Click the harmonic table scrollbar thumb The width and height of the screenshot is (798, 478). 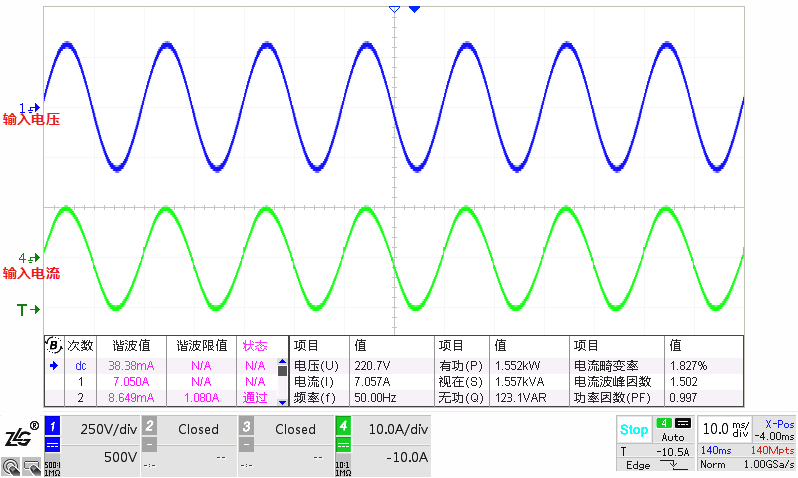pos(282,371)
